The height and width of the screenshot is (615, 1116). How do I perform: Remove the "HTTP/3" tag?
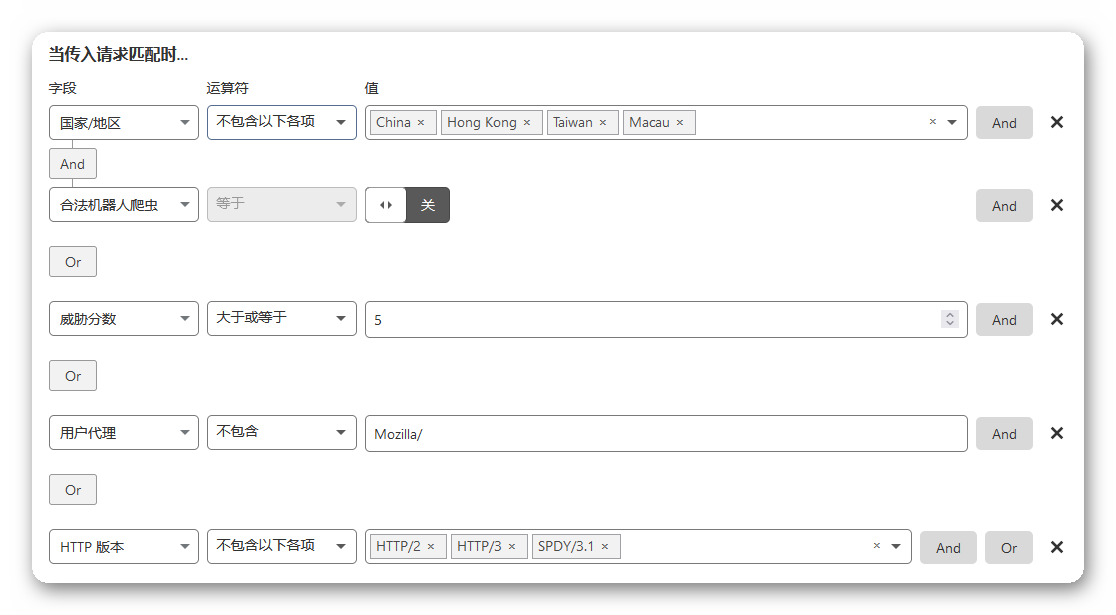pyautogui.click(x=513, y=546)
